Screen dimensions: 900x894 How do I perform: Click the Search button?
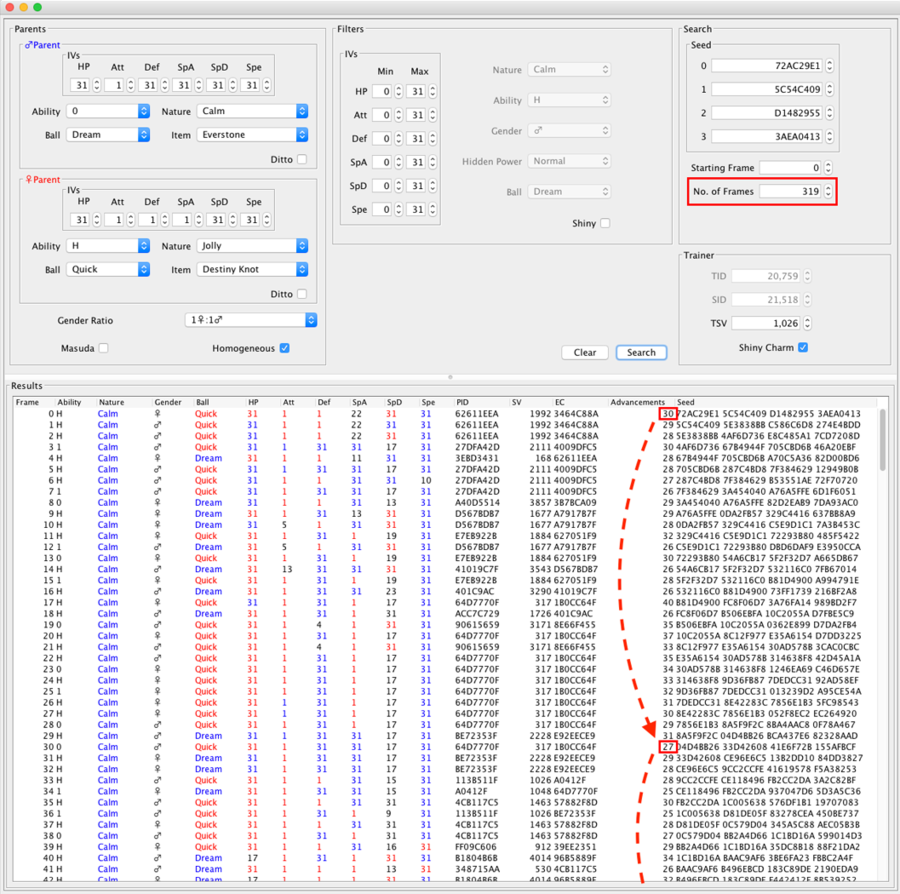[641, 352]
